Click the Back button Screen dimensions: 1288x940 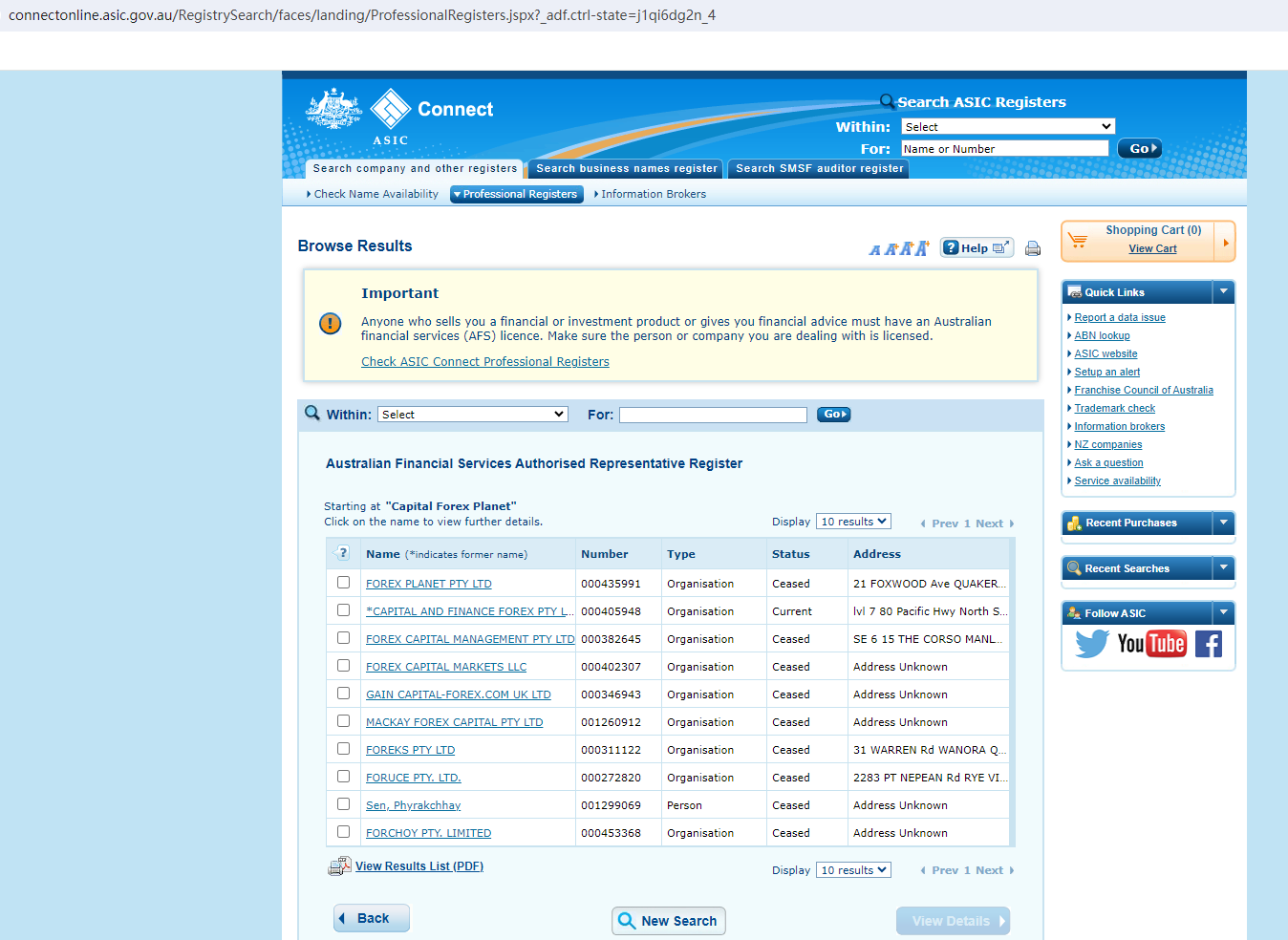(372, 918)
